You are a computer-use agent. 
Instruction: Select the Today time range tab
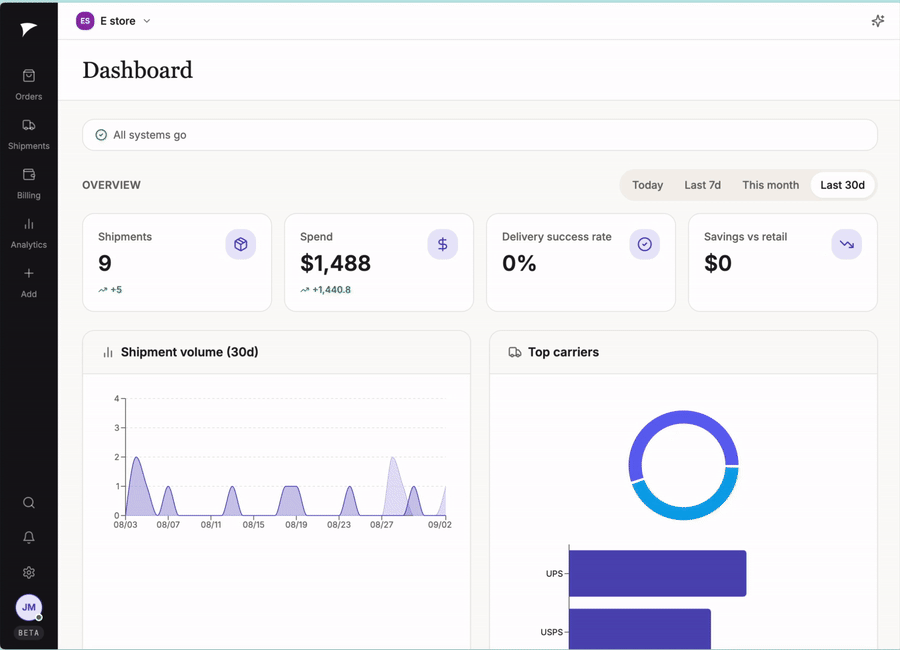click(x=647, y=185)
